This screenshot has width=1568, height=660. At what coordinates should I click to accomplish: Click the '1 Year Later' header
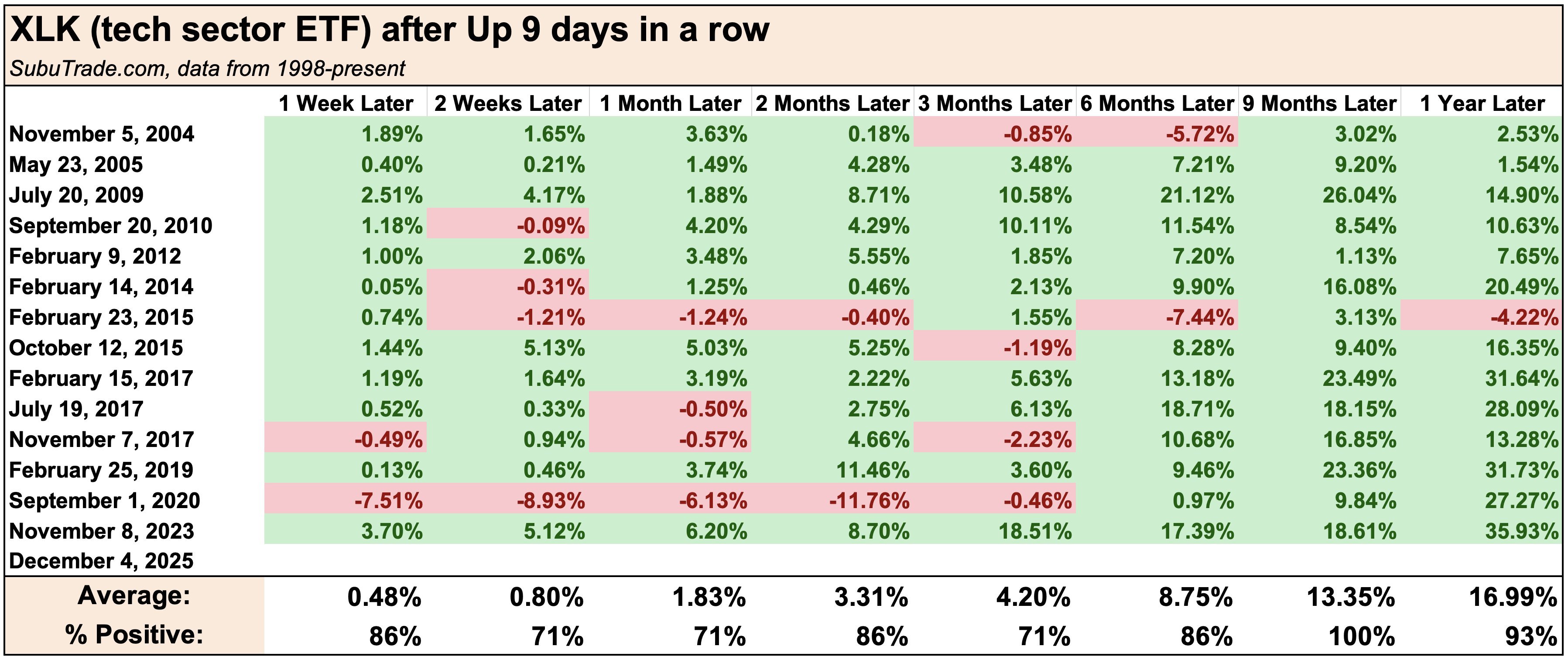(x=1482, y=103)
